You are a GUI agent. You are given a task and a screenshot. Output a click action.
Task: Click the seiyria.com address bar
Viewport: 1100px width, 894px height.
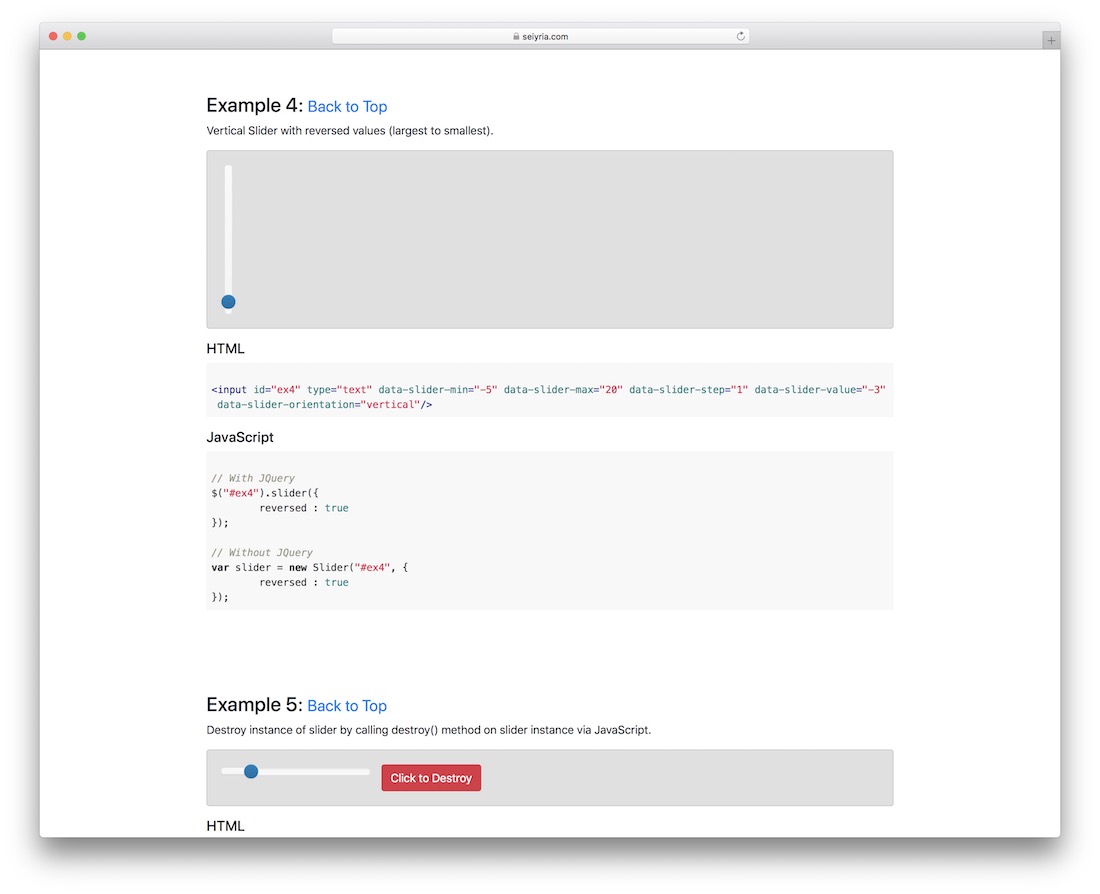[540, 36]
